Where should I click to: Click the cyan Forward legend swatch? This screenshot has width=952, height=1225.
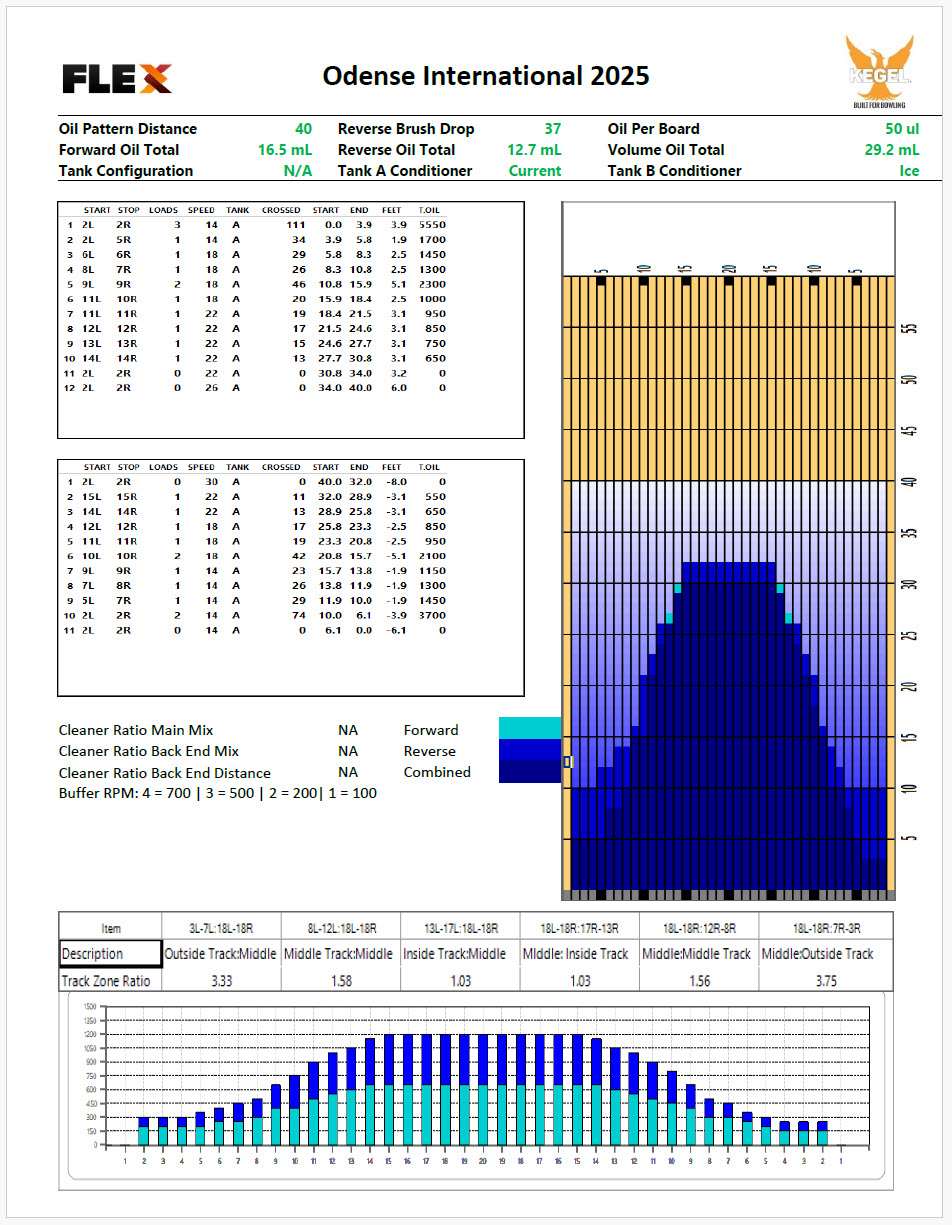coord(529,729)
